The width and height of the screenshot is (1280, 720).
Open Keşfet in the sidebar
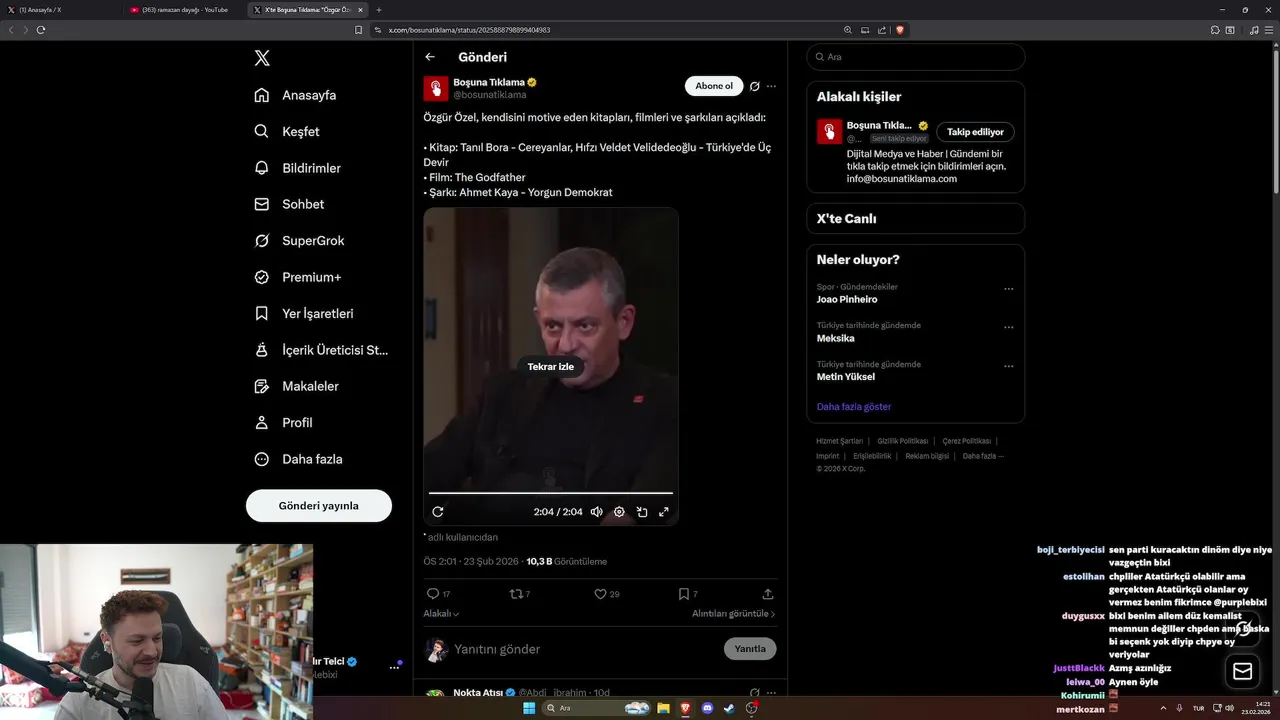(287, 131)
